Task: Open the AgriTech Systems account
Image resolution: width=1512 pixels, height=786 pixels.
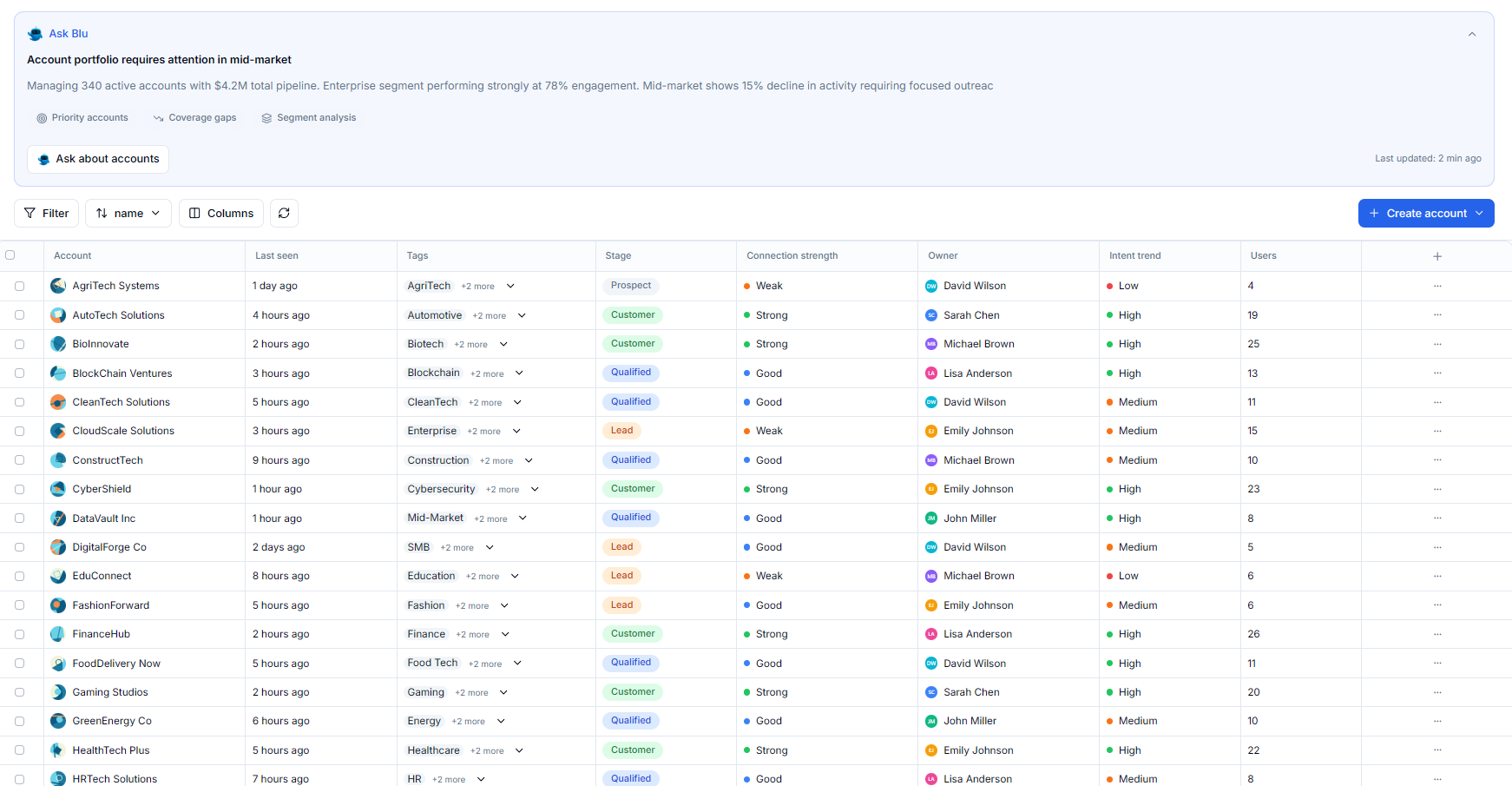Action: 115,285
